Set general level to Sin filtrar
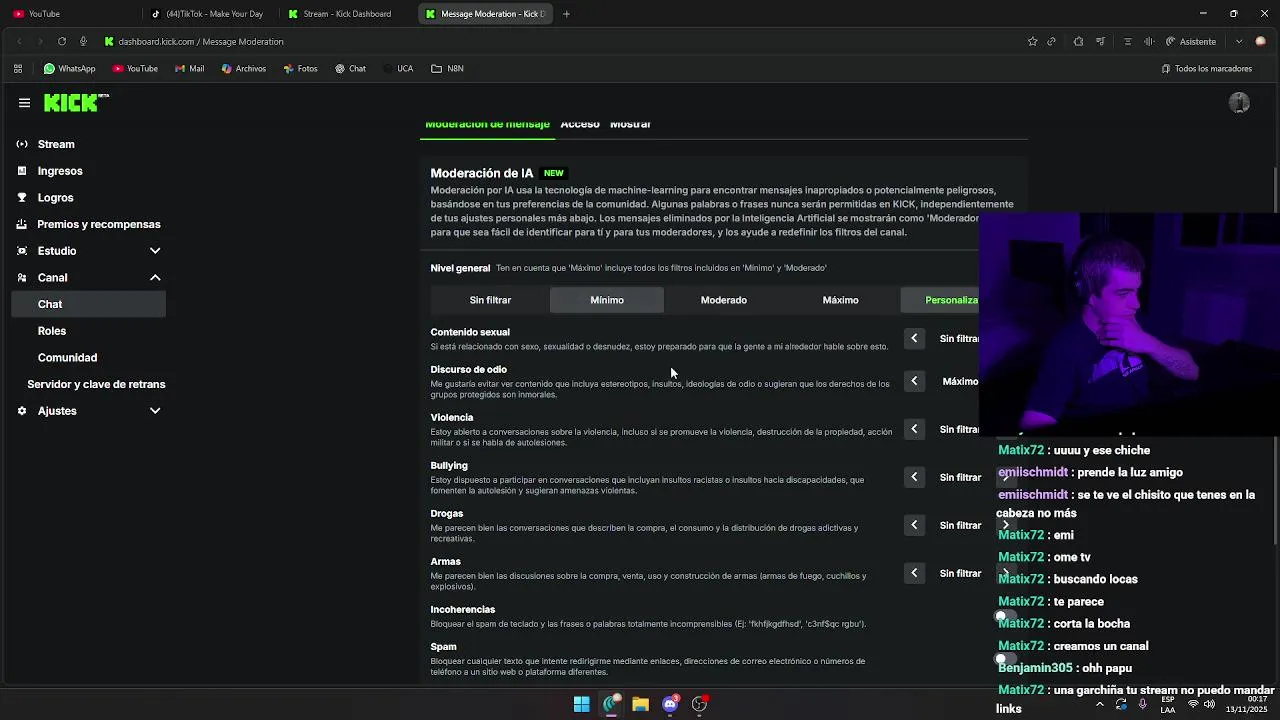 coord(490,300)
